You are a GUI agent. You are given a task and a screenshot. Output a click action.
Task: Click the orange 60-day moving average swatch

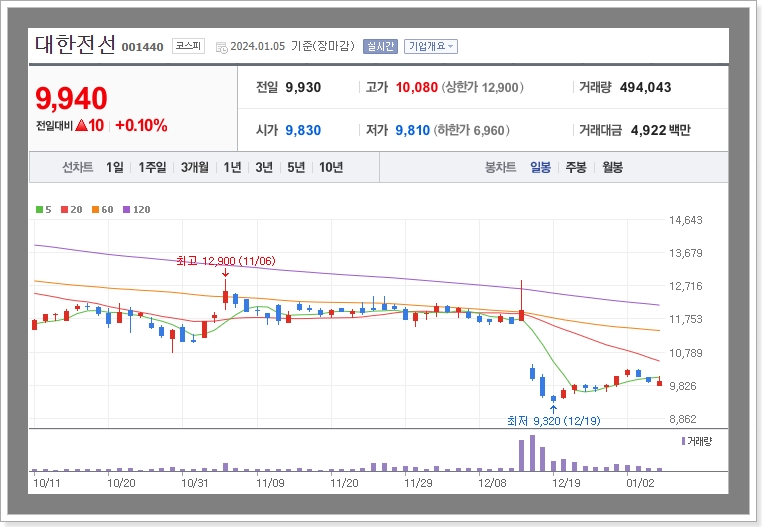95,210
